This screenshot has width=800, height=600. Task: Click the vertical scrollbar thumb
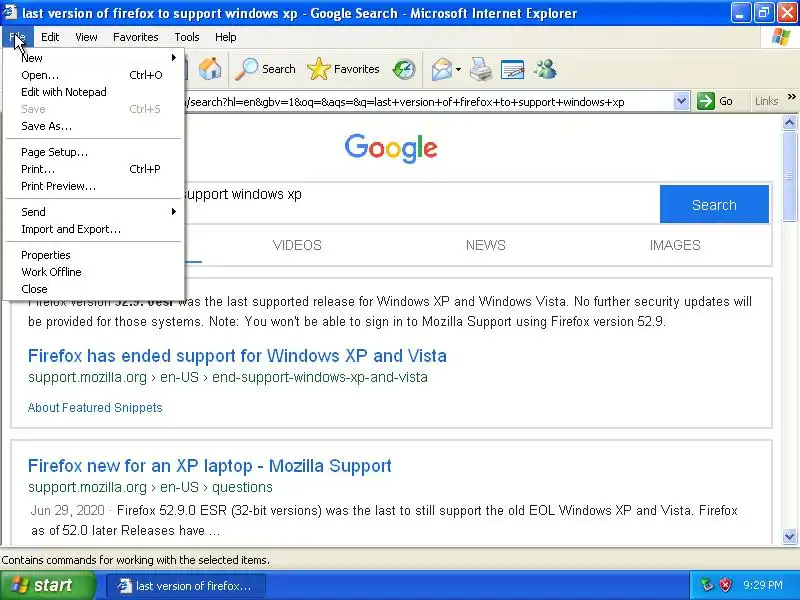click(x=789, y=176)
